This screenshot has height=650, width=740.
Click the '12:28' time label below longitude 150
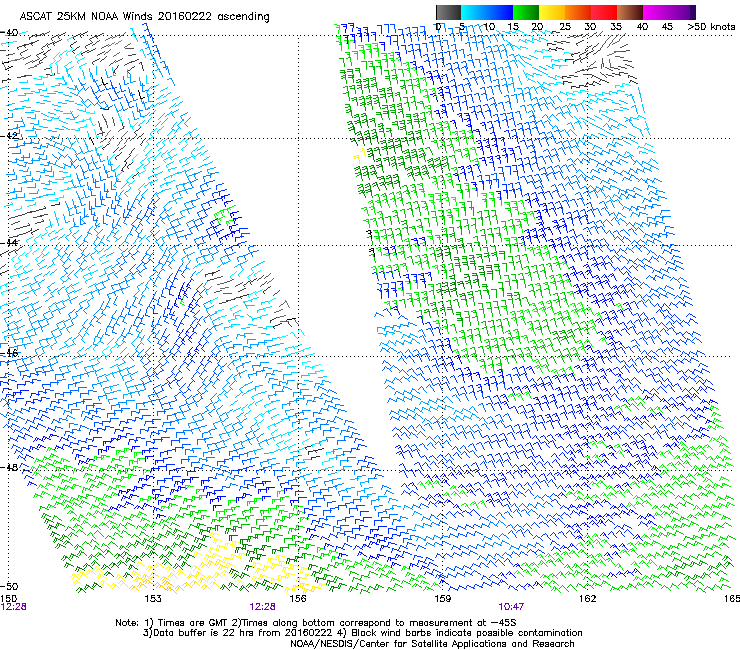tap(14, 607)
